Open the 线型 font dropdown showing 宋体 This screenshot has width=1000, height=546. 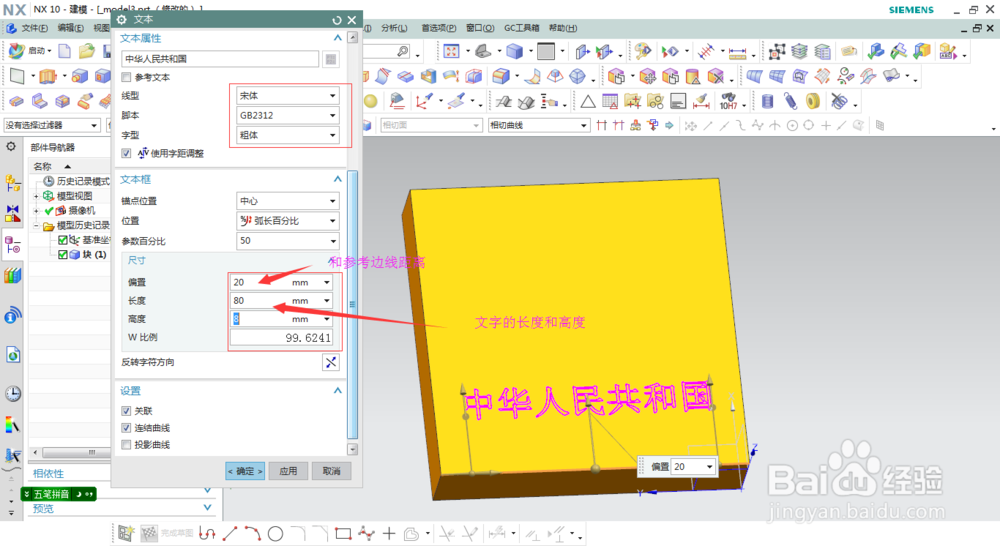tap(287, 96)
